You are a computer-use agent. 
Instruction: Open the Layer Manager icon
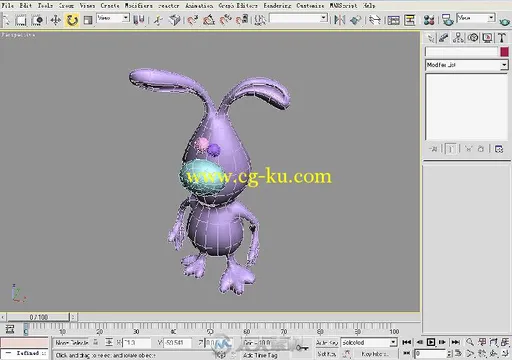(375, 20)
